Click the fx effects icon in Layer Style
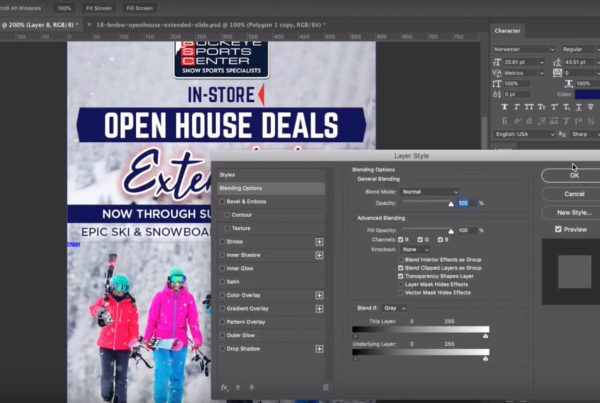Viewport: 600px width, 403px height. 224,387
